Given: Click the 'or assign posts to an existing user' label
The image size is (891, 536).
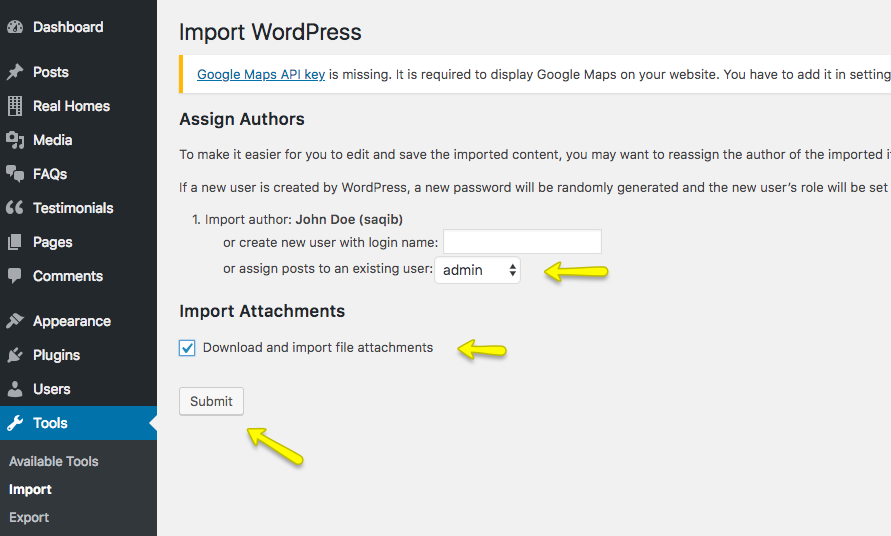Looking at the screenshot, I should pyautogui.click(x=328, y=269).
